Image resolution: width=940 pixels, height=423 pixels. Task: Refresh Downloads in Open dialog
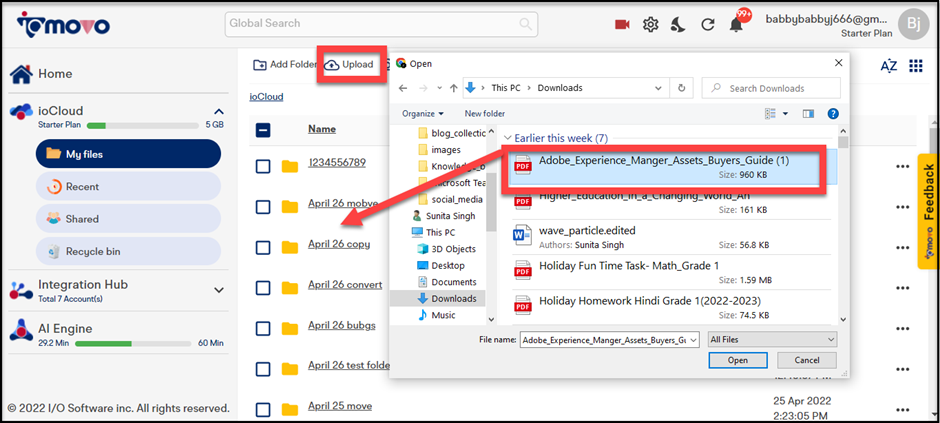[681, 87]
